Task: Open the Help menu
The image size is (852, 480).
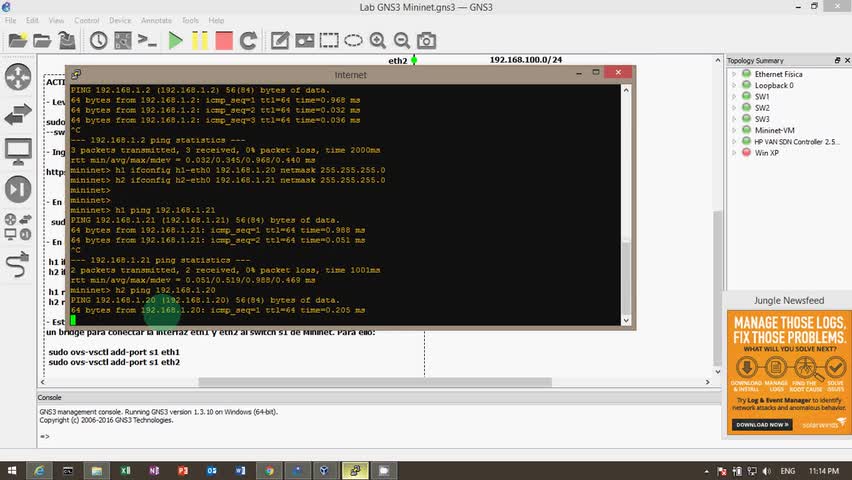Action: [216, 20]
